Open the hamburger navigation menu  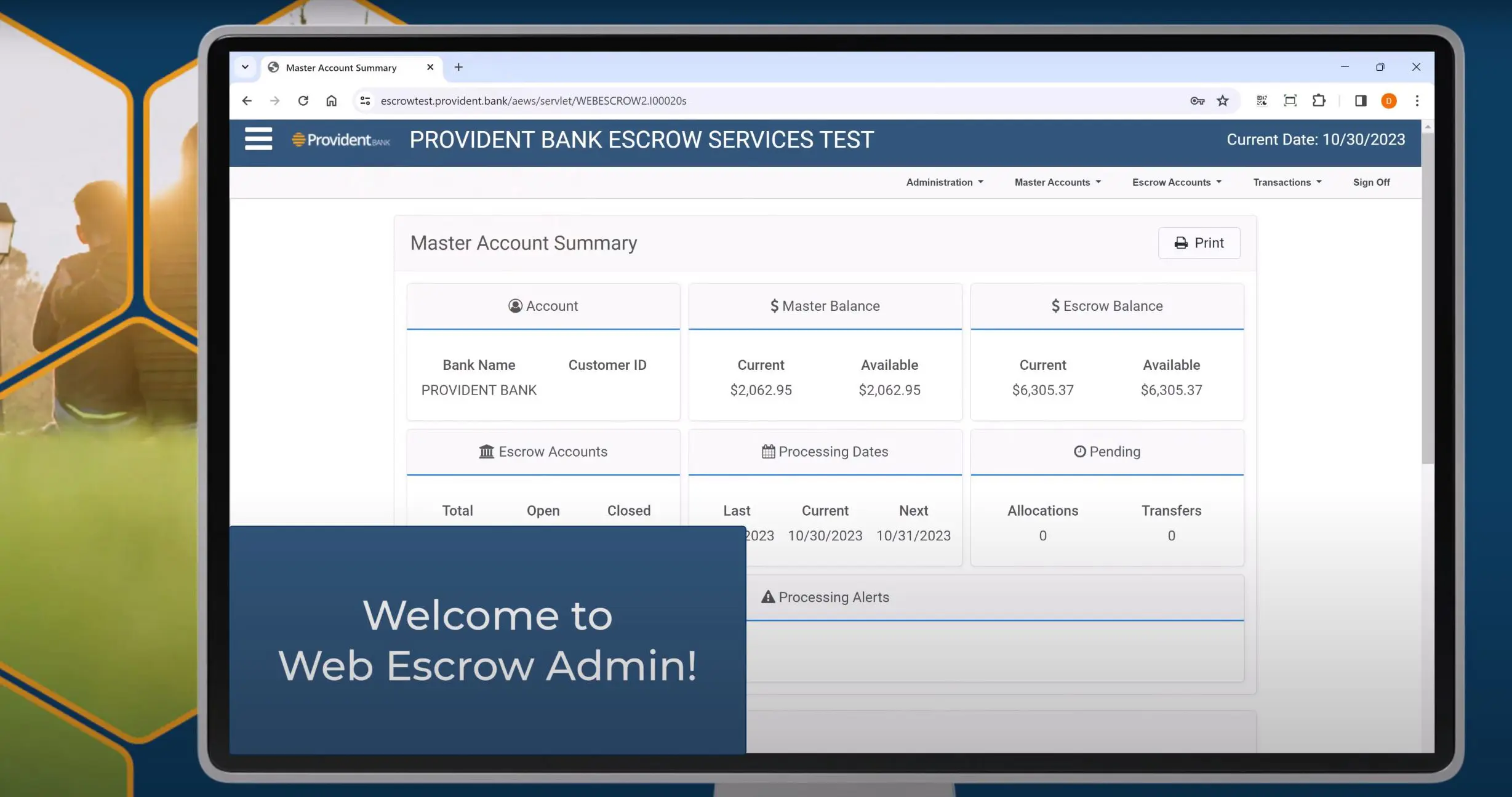(258, 139)
